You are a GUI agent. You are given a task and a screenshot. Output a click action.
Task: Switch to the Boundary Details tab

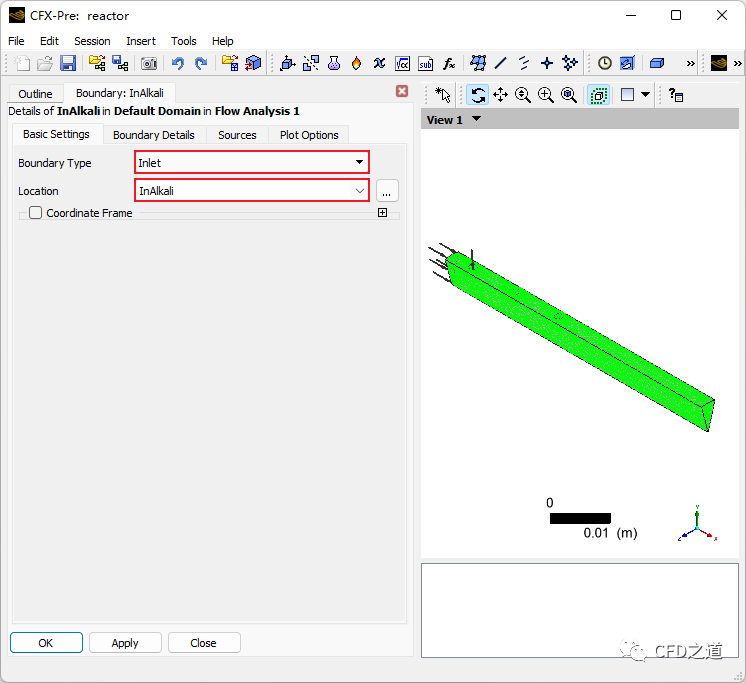click(x=154, y=135)
